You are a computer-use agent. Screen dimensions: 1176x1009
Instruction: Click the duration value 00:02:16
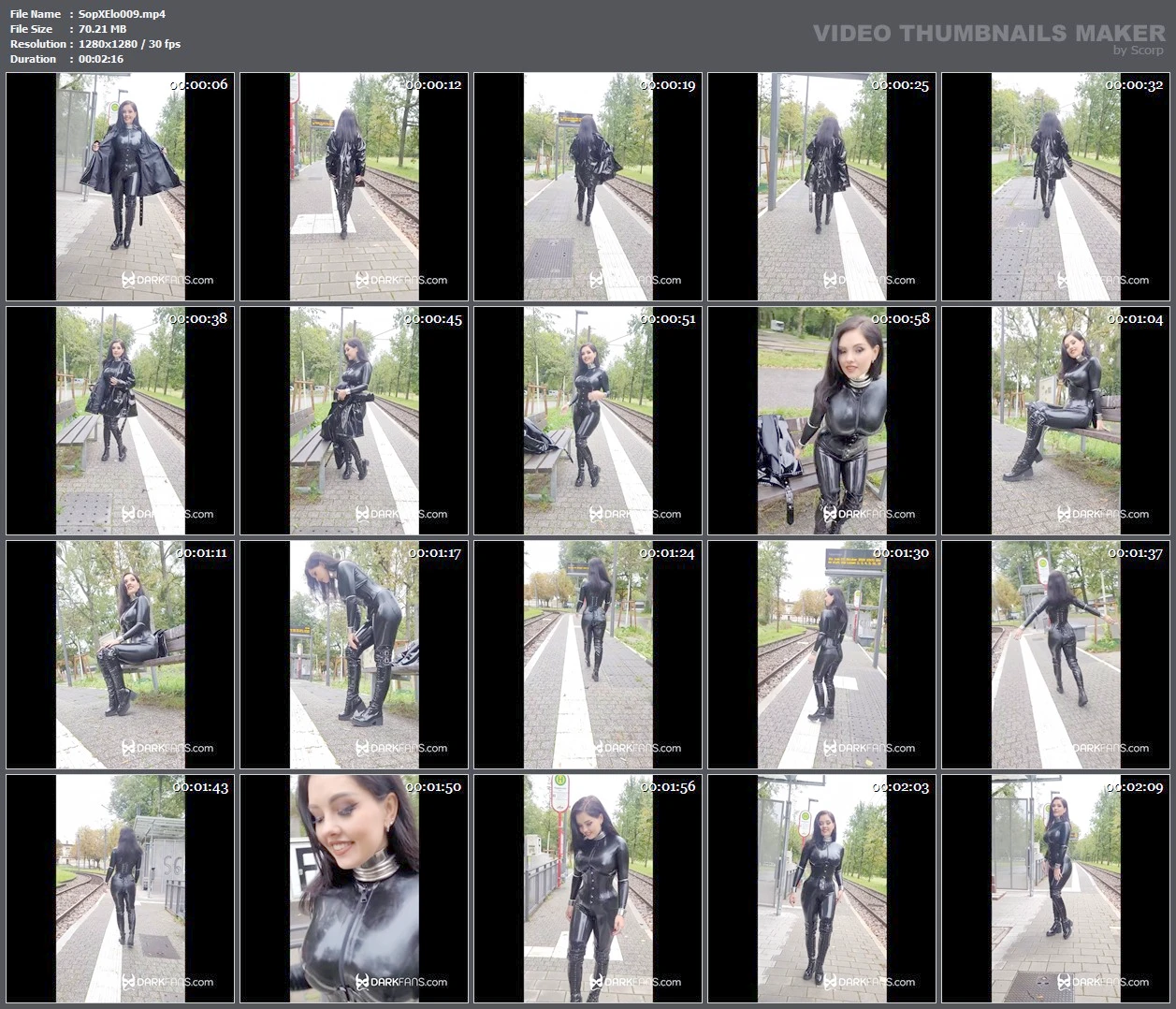(x=101, y=59)
